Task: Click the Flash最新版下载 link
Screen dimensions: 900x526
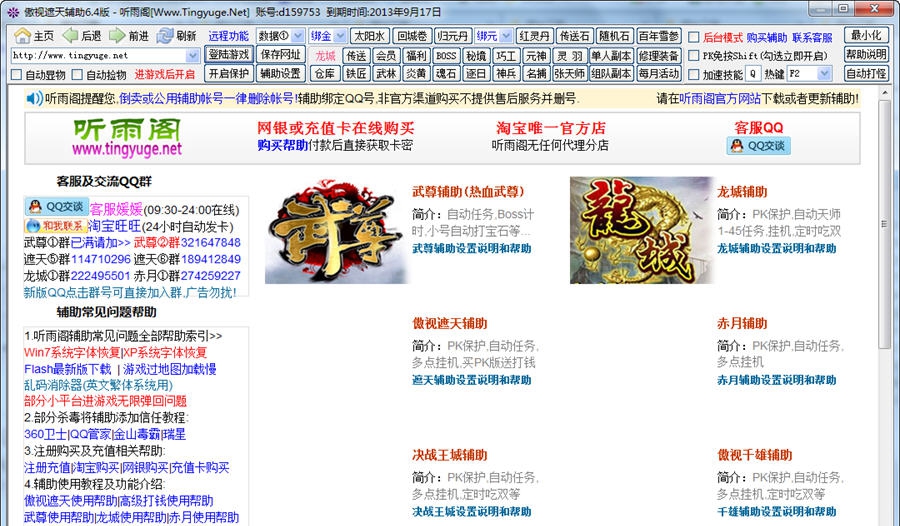Action: pos(68,369)
